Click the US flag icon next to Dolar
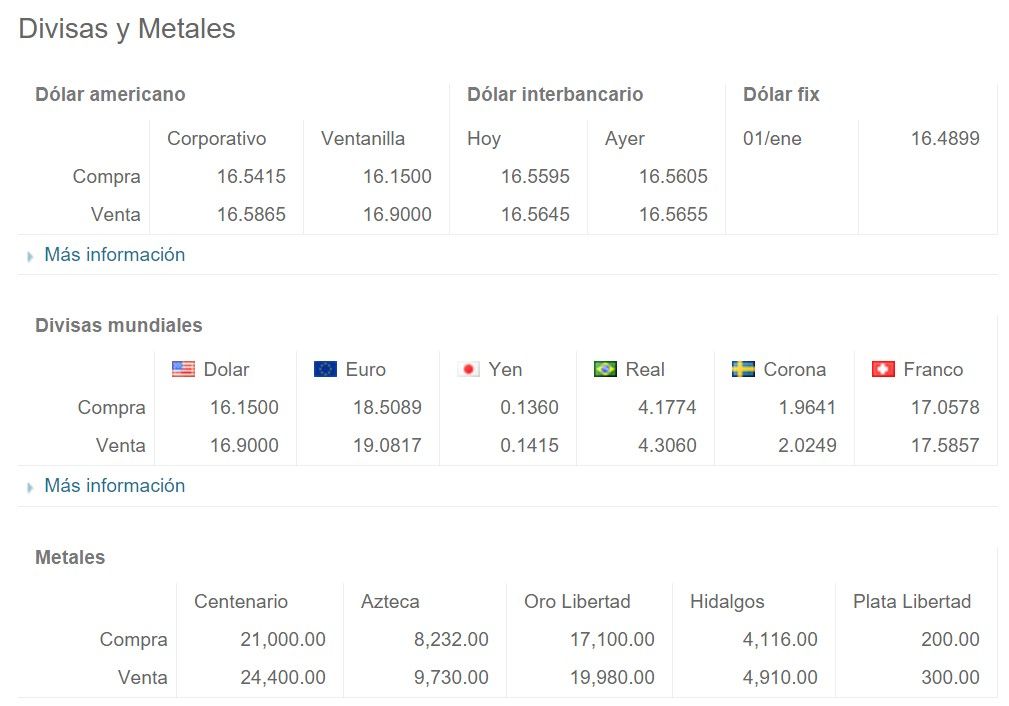1009x706 pixels. tap(183, 369)
